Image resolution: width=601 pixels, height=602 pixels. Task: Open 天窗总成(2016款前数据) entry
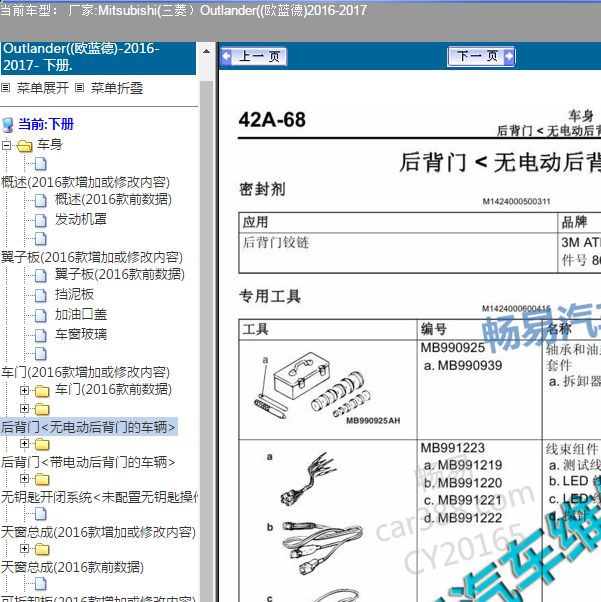(72, 567)
